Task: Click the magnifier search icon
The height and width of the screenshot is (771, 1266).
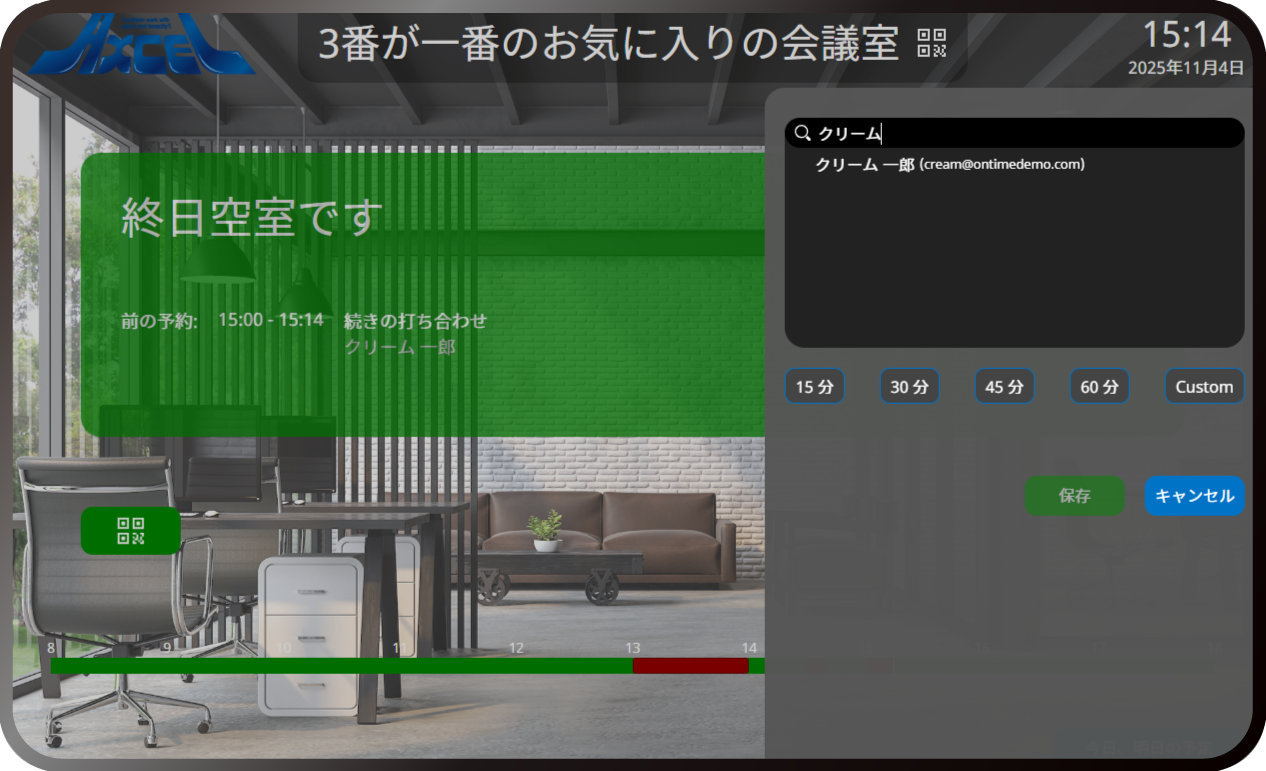Action: pyautogui.click(x=802, y=133)
